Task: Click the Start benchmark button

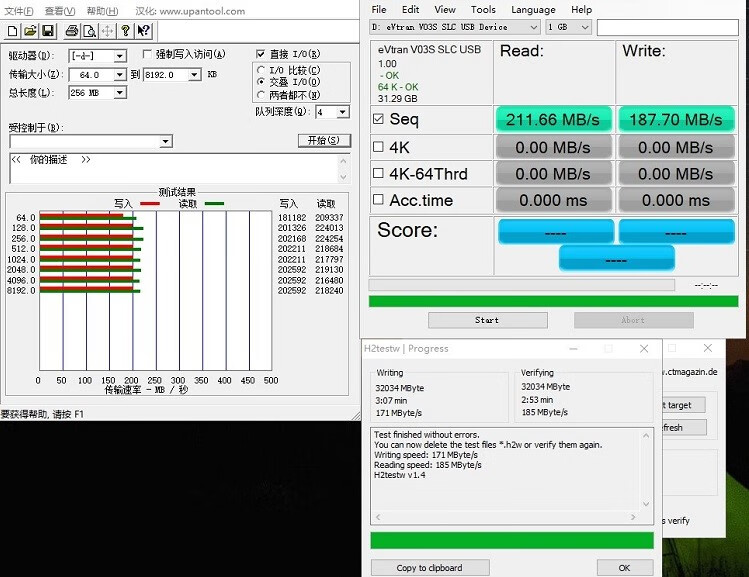Action: pyautogui.click(x=487, y=320)
